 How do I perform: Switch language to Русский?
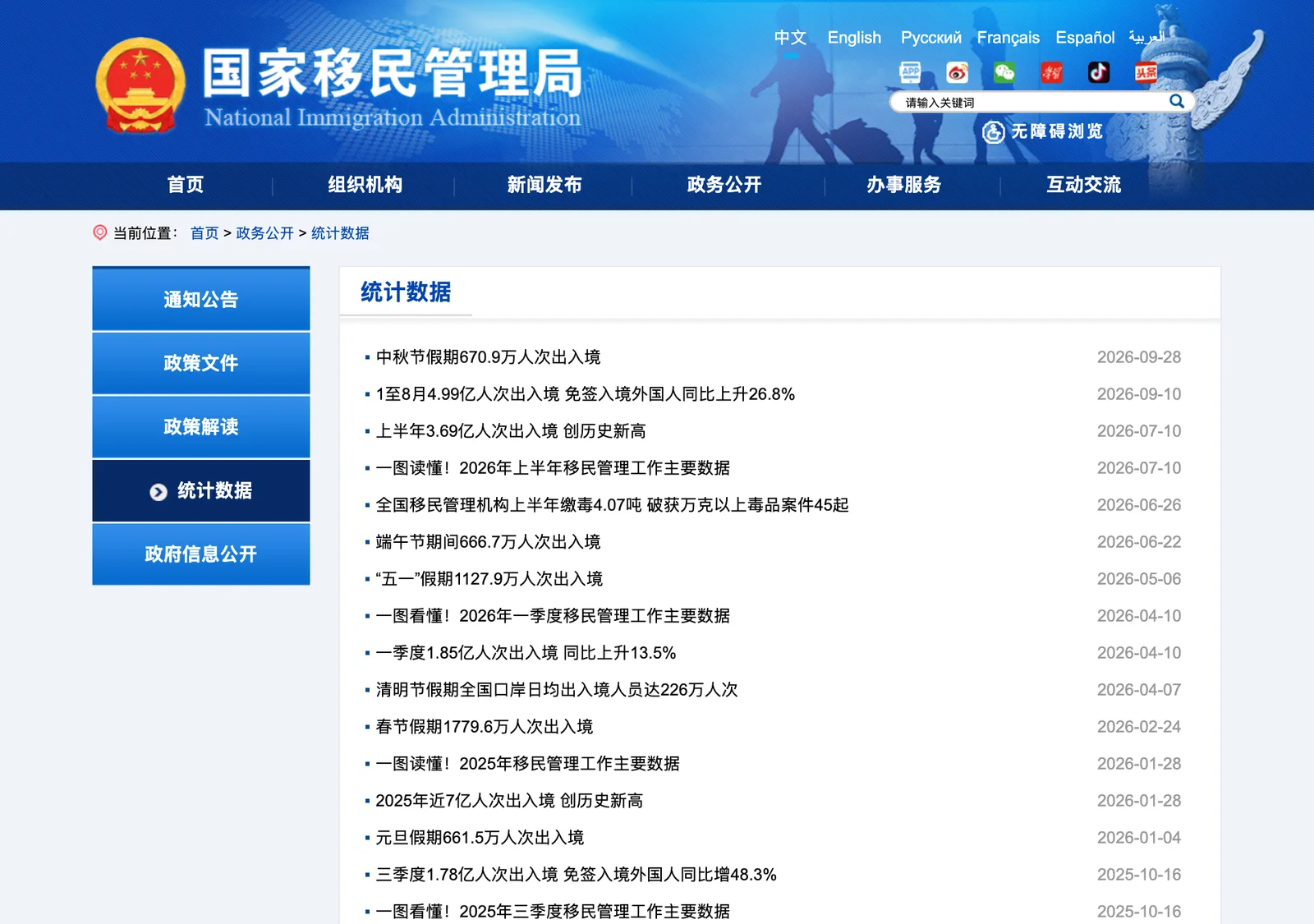[x=930, y=38]
